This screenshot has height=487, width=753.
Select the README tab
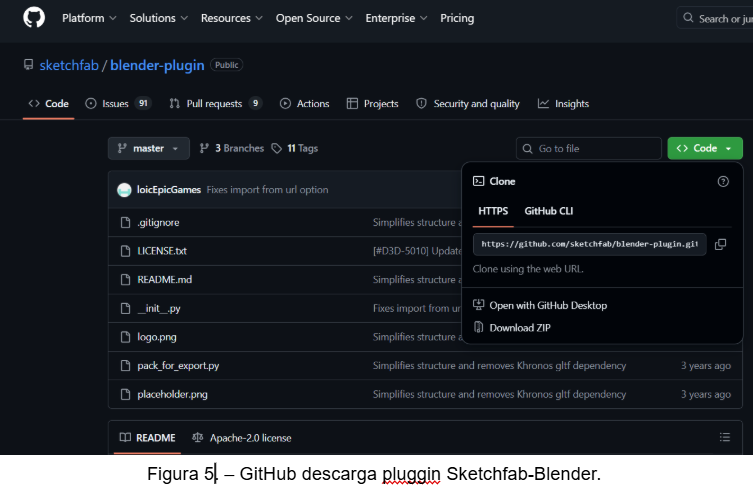coord(147,438)
